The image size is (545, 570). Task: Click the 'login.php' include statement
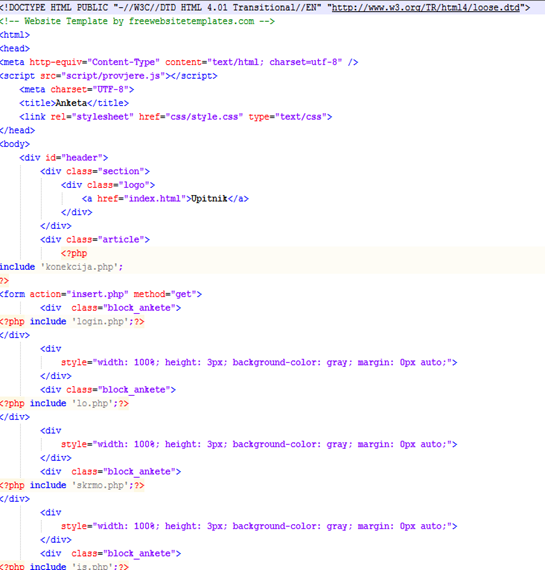tap(72, 321)
